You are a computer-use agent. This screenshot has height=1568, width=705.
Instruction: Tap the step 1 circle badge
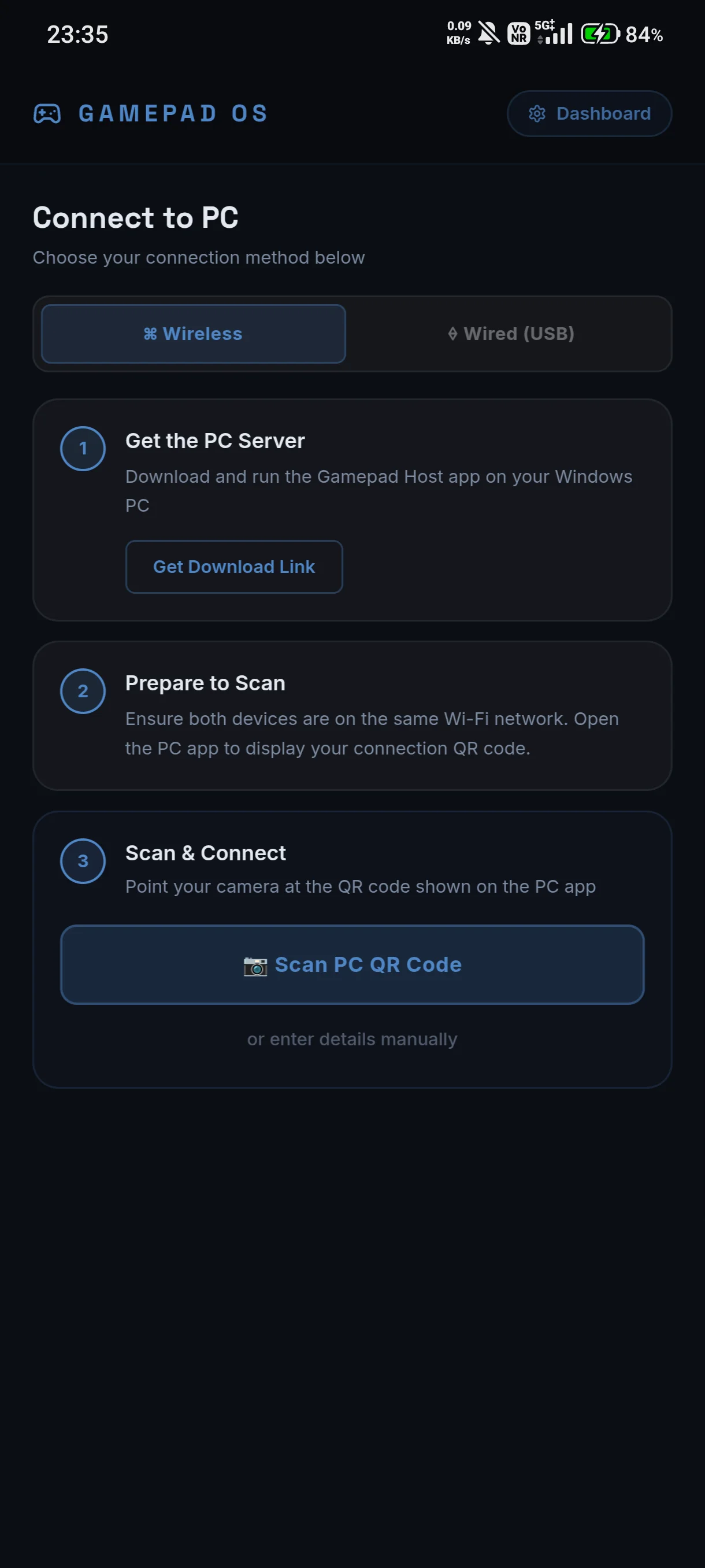(x=83, y=449)
